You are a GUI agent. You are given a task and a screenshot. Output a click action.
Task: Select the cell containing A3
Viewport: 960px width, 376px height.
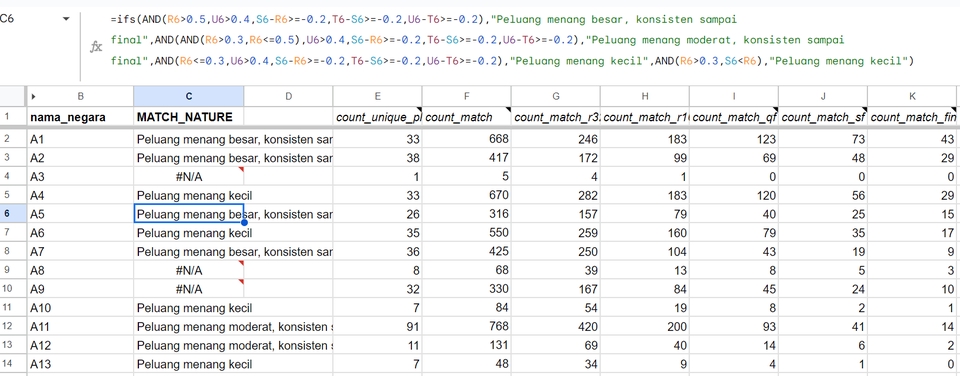click(x=80, y=177)
